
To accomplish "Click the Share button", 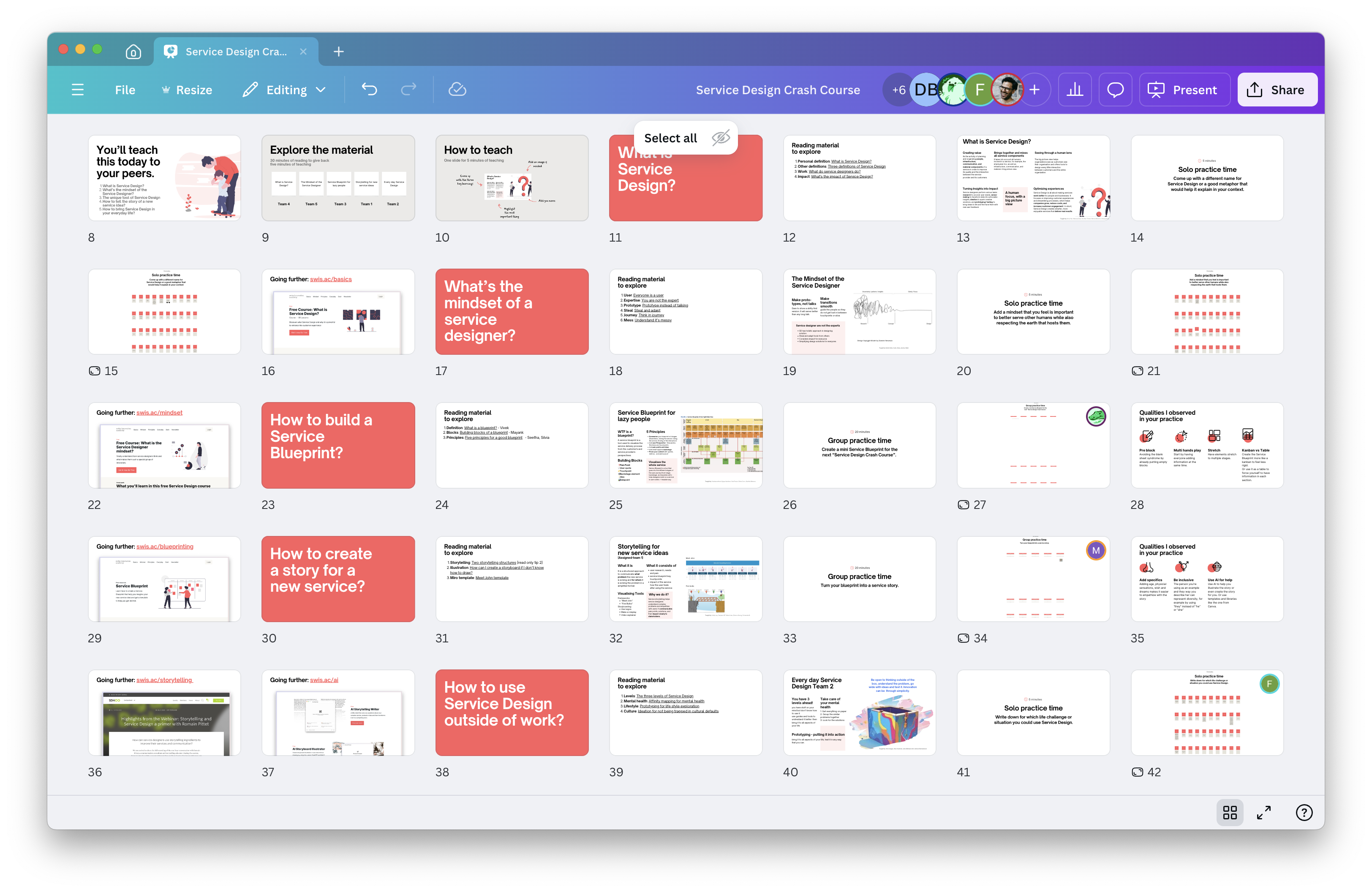I will 1277,90.
